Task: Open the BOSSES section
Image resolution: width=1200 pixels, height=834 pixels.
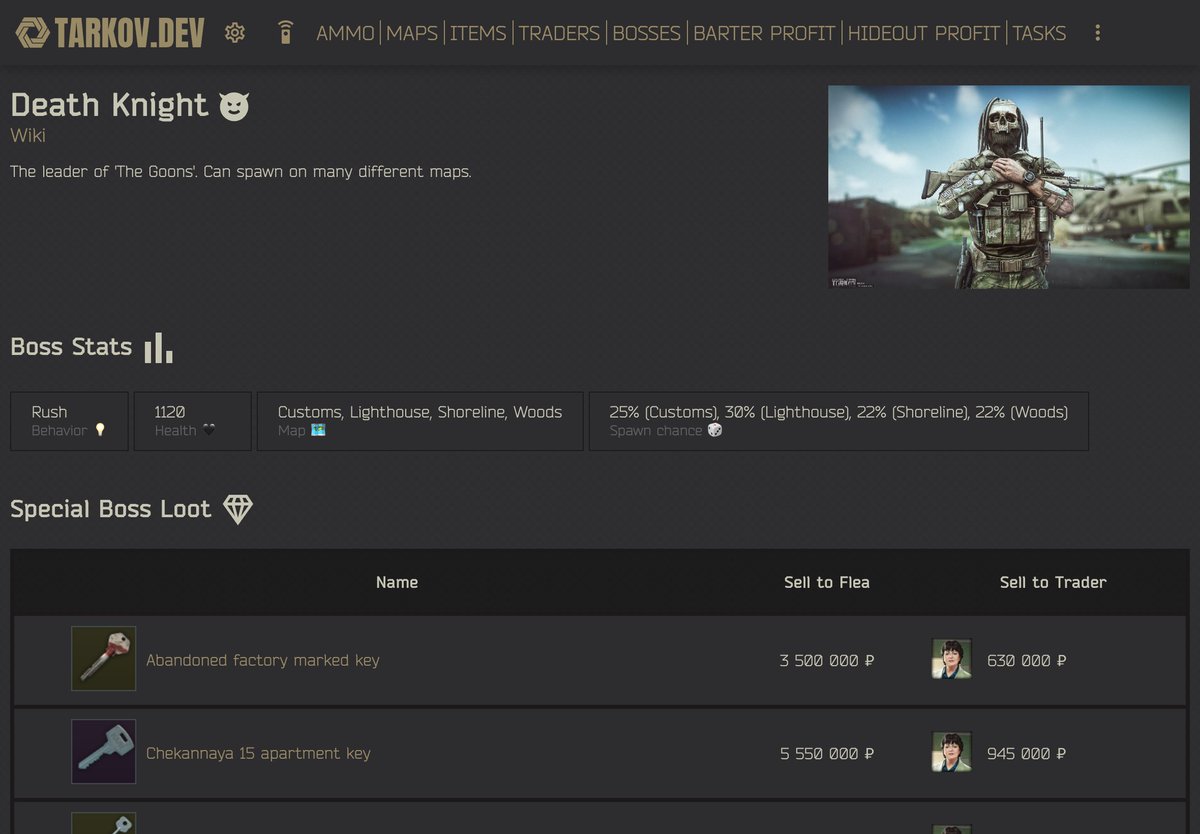Action: point(646,33)
